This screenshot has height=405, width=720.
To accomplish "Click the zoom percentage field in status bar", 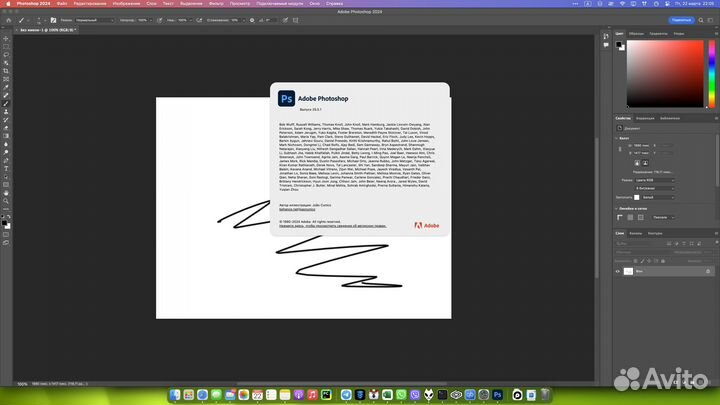I will (x=22, y=384).
